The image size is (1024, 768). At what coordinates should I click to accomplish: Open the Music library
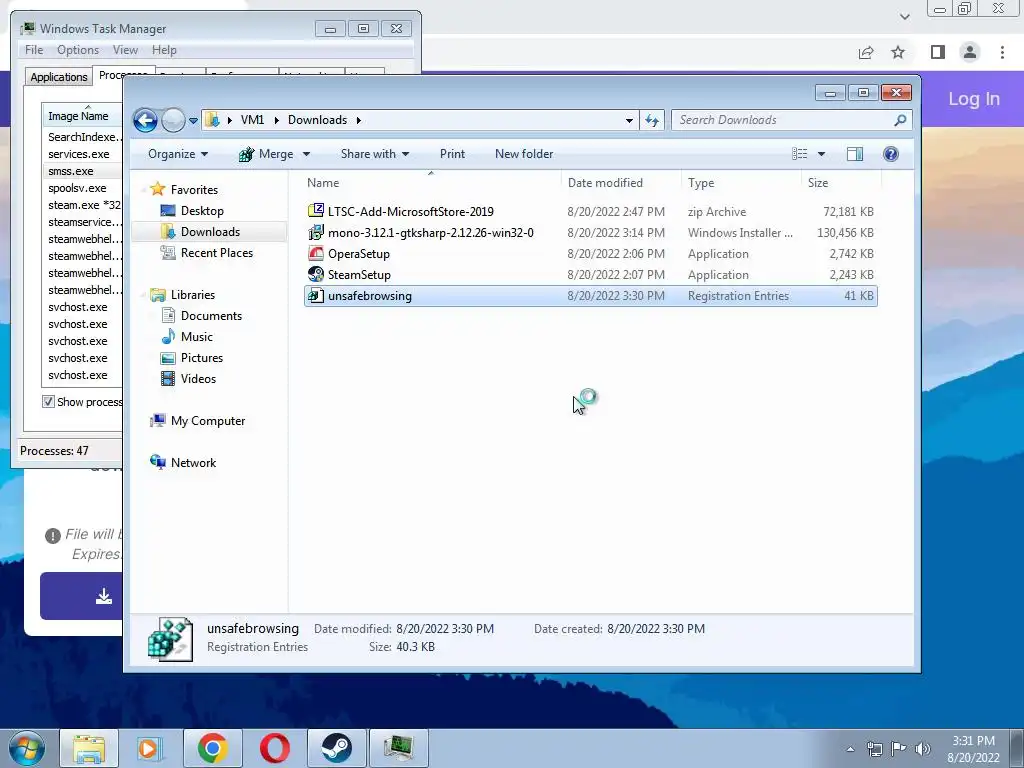tap(197, 337)
